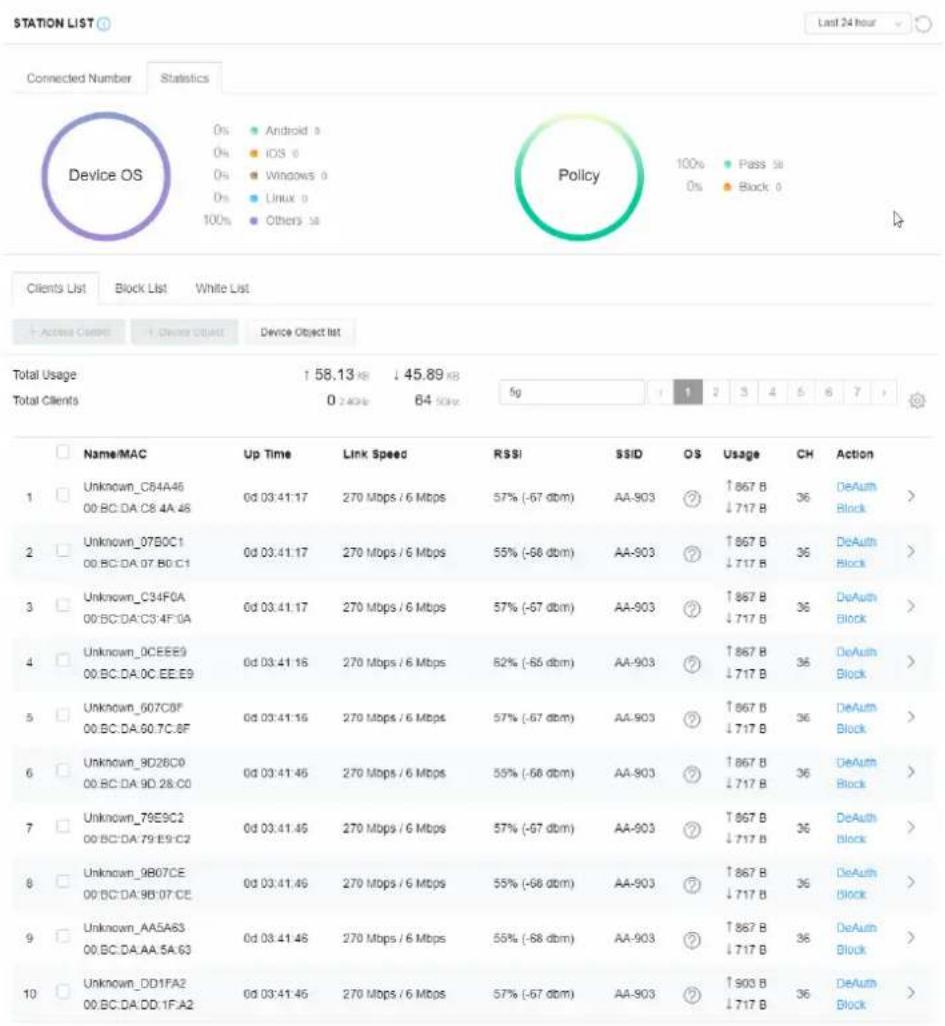Open the Clients List tab
This screenshot has width=945, height=1026.
(56, 289)
